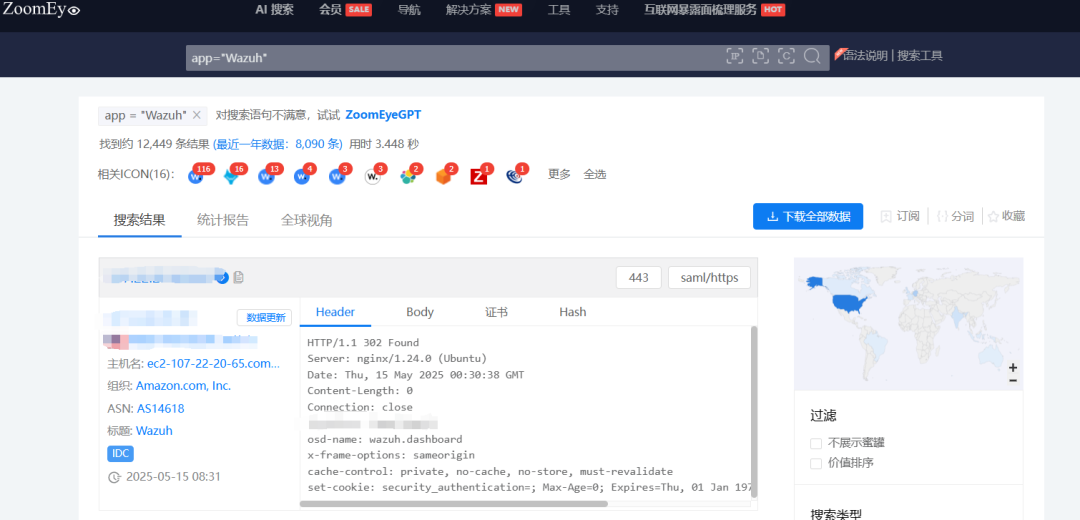Select the Hash tab
Image resolution: width=1080 pixels, height=520 pixels.
(572, 312)
